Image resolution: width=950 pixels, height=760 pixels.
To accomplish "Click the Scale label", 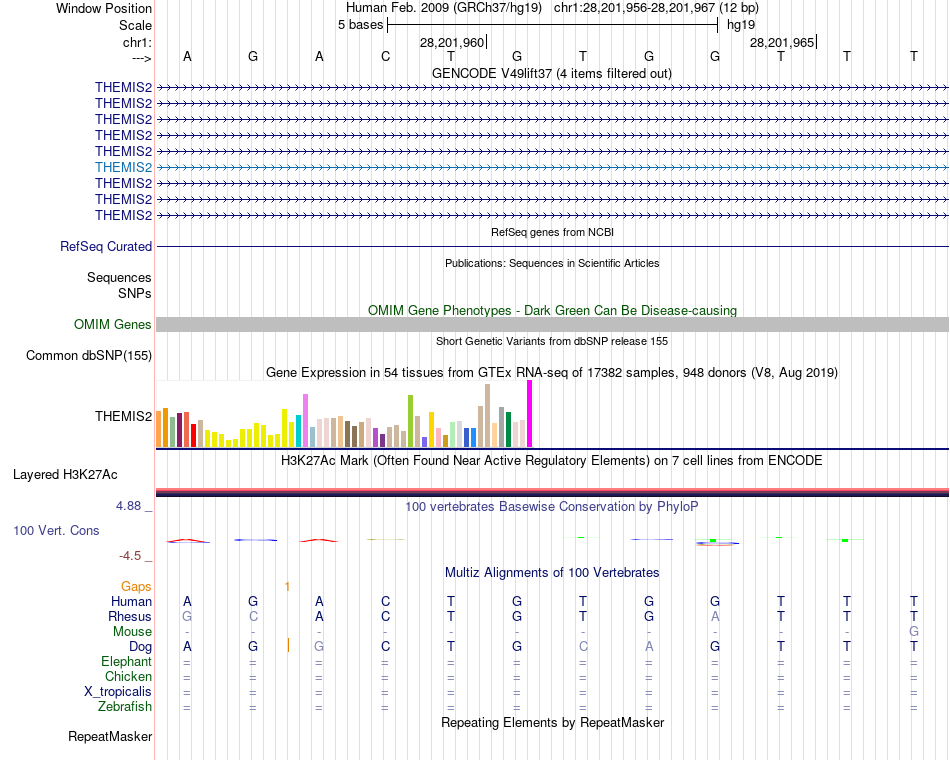I will (135, 25).
